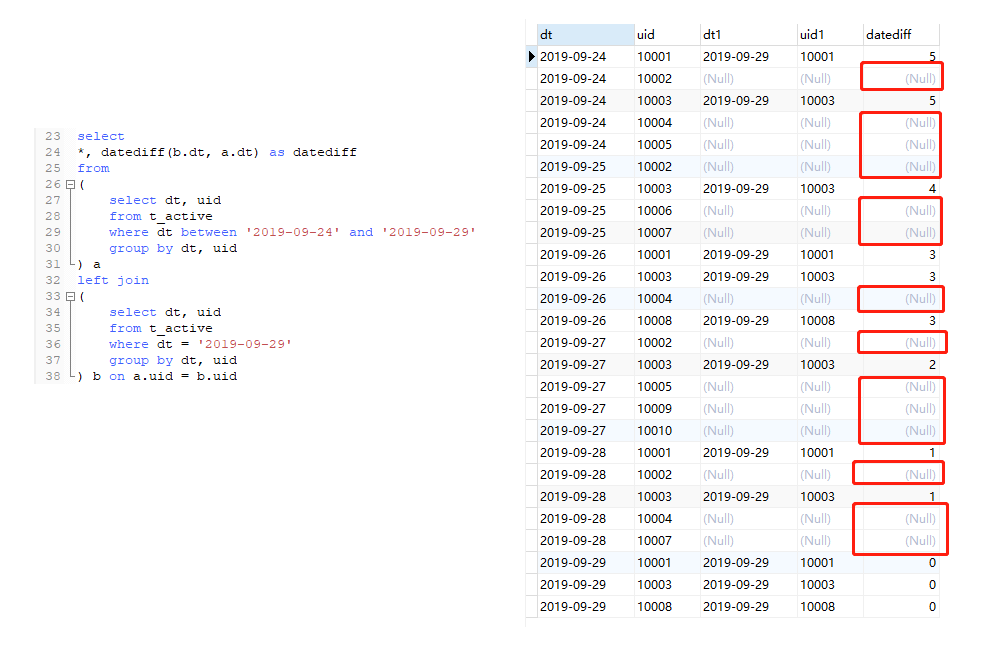Viewport: 997px width, 649px height.
Task: Click 'select' keyword on line 23
Action: (100, 136)
